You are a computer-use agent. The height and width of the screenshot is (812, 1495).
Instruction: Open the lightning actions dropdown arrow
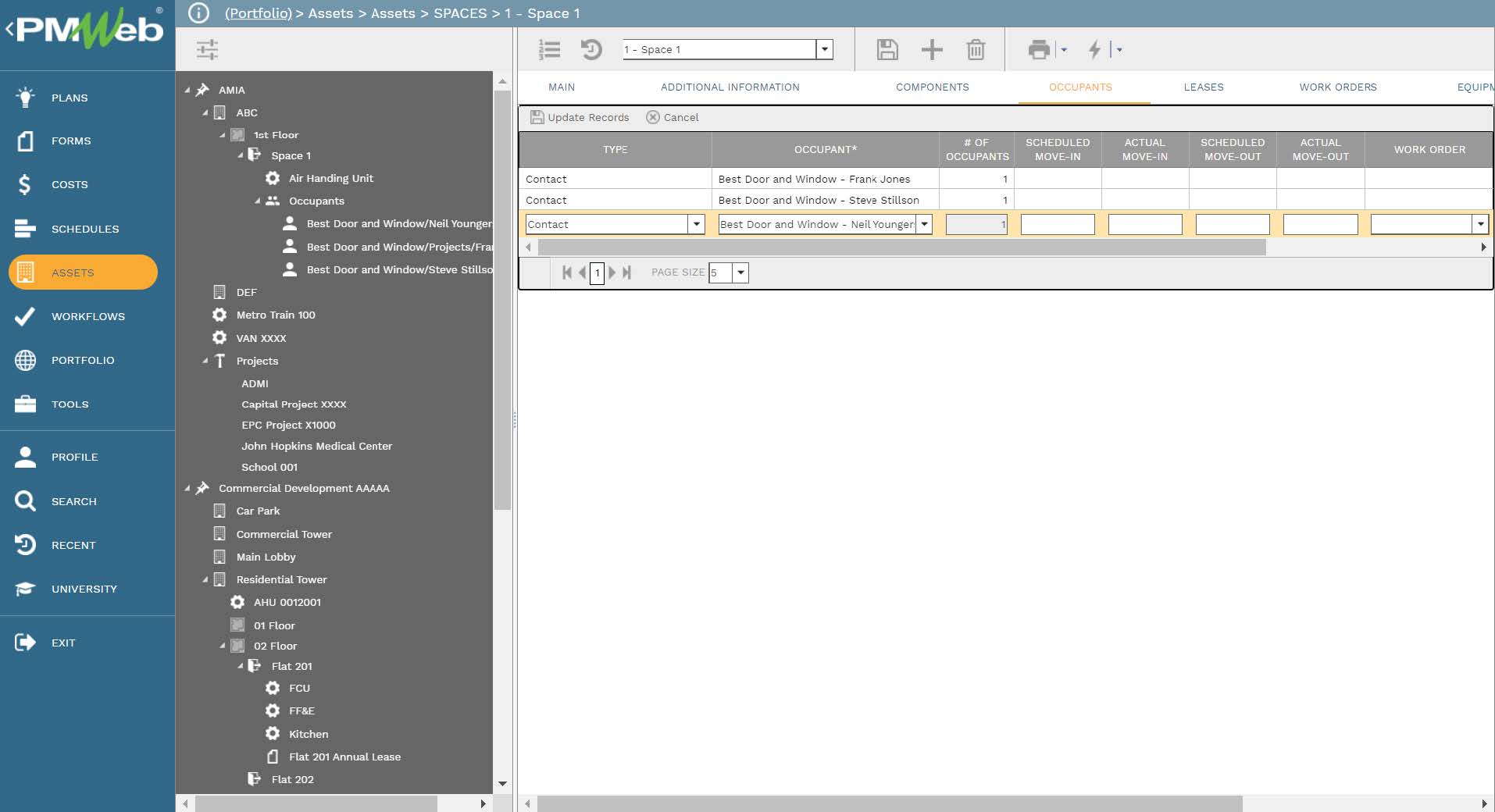coord(1119,50)
